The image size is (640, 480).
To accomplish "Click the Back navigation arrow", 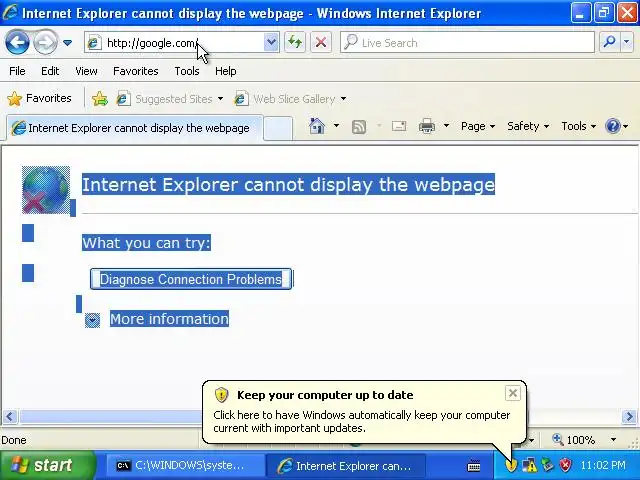I will [17, 42].
